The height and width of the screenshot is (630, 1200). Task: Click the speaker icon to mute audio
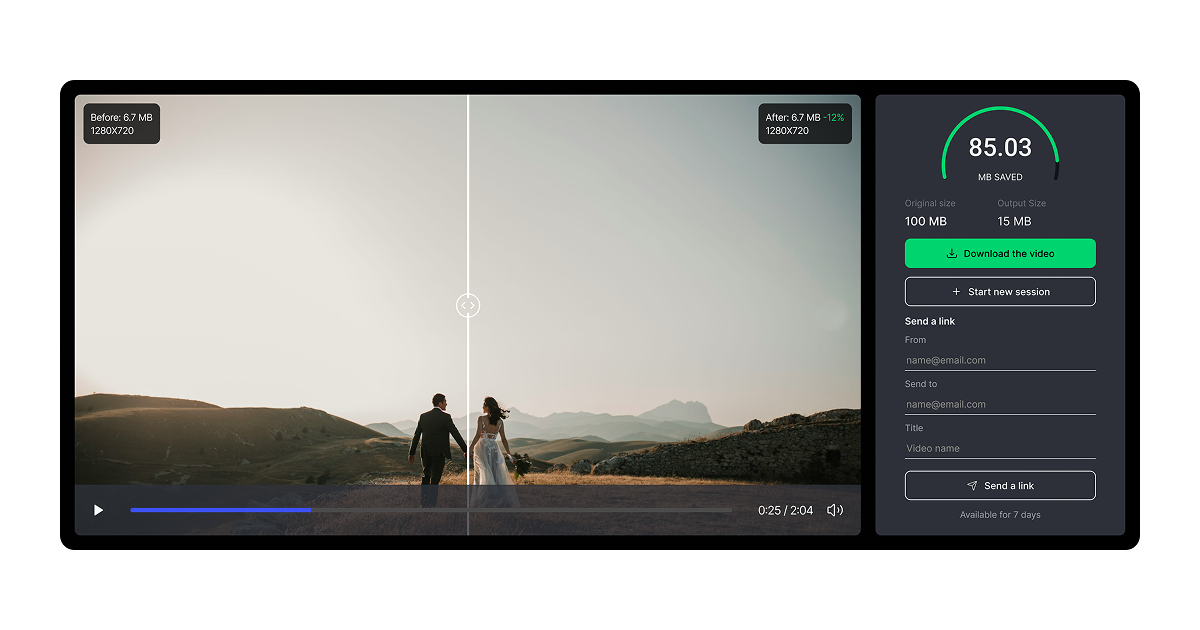point(836,510)
